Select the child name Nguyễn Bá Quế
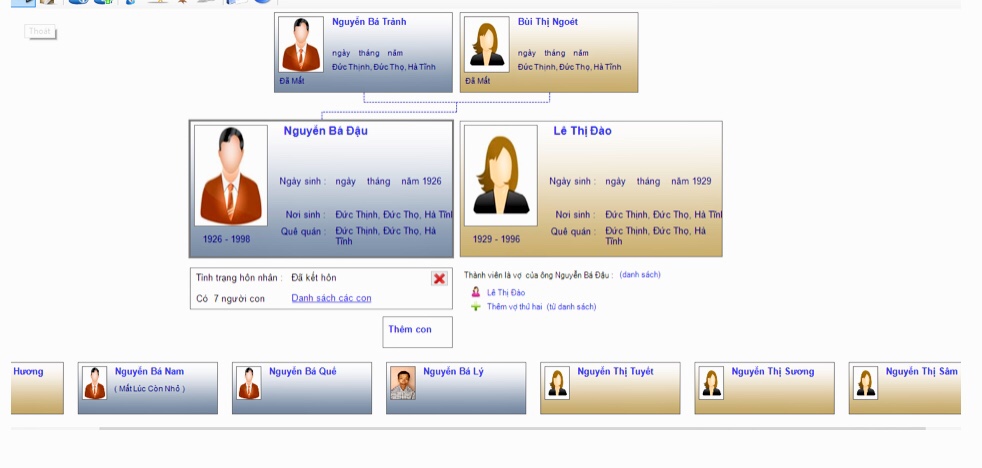982x468 pixels. pyautogui.click(x=302, y=372)
